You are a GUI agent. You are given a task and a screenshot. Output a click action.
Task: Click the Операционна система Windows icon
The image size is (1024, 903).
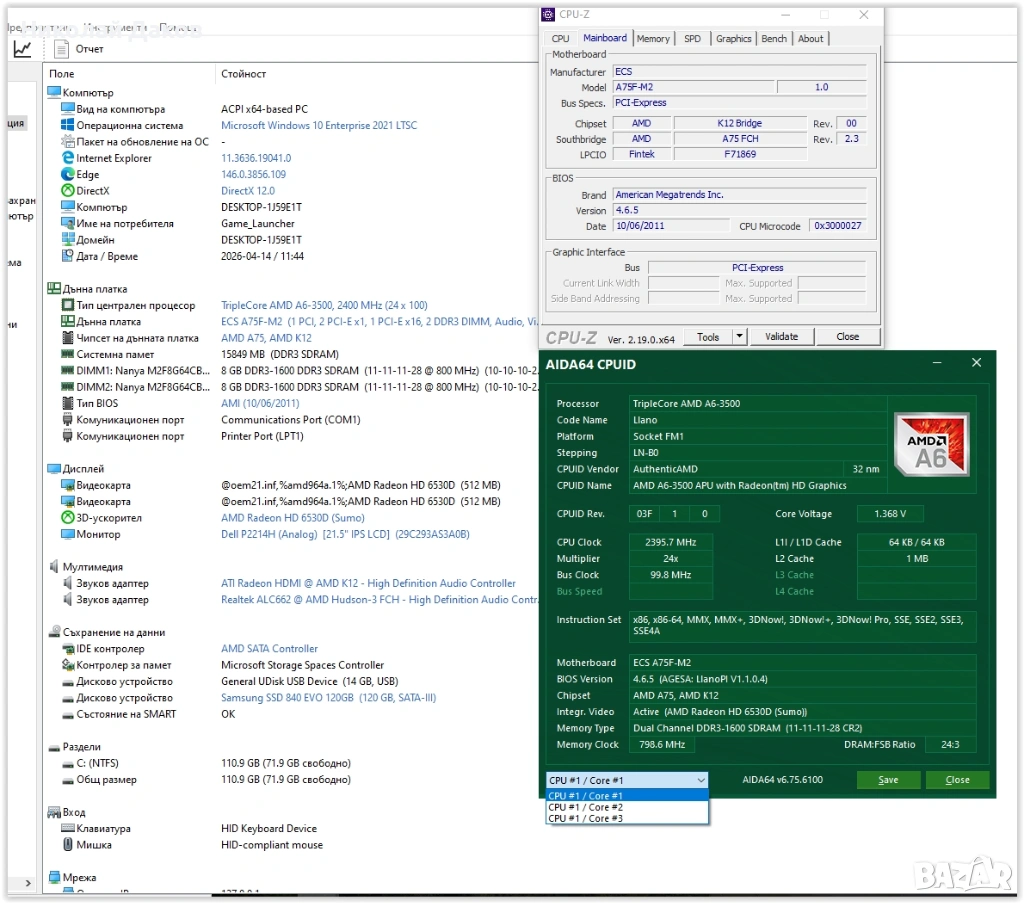tap(68, 126)
